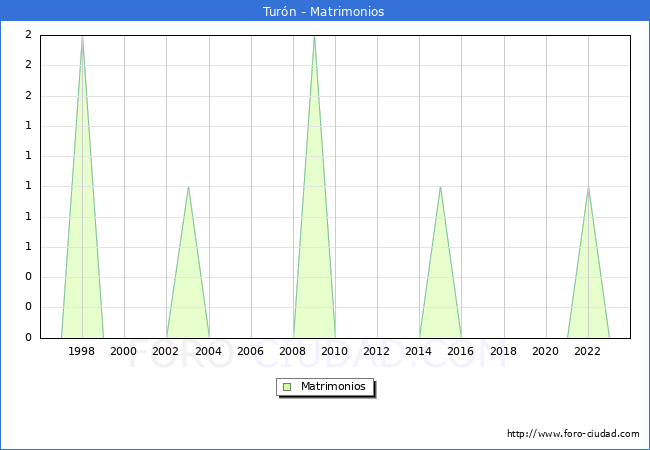Click the green Matrimonios legend swatch
Image resolution: width=650 pixels, height=450 pixels.
[287, 387]
